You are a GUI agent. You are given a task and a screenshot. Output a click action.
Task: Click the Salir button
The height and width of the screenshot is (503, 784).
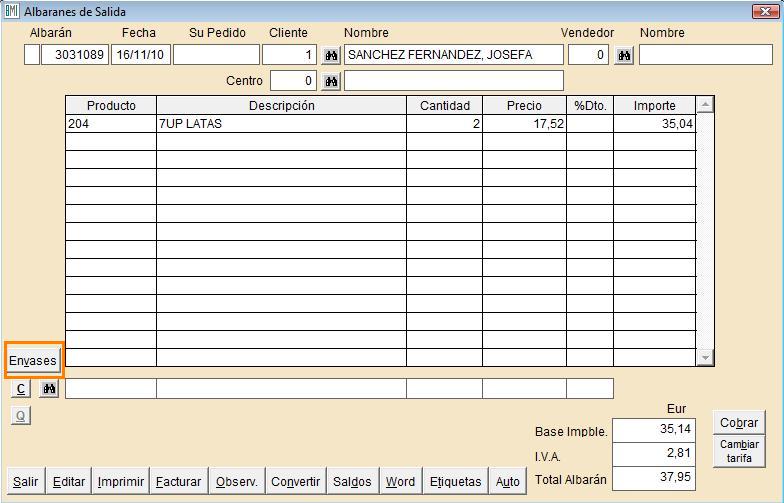coord(26,481)
